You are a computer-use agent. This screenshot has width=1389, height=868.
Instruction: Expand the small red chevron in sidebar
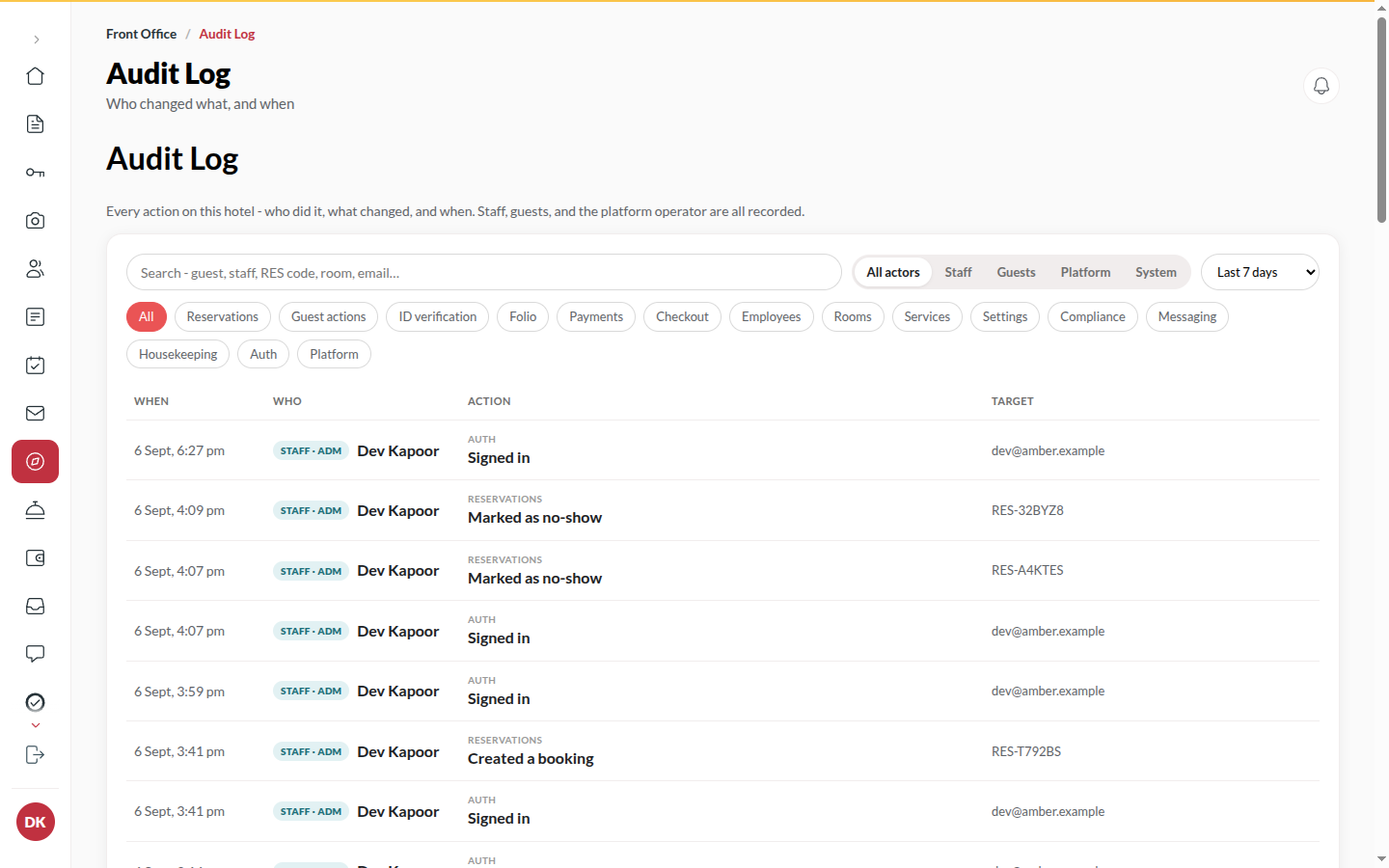(x=36, y=725)
